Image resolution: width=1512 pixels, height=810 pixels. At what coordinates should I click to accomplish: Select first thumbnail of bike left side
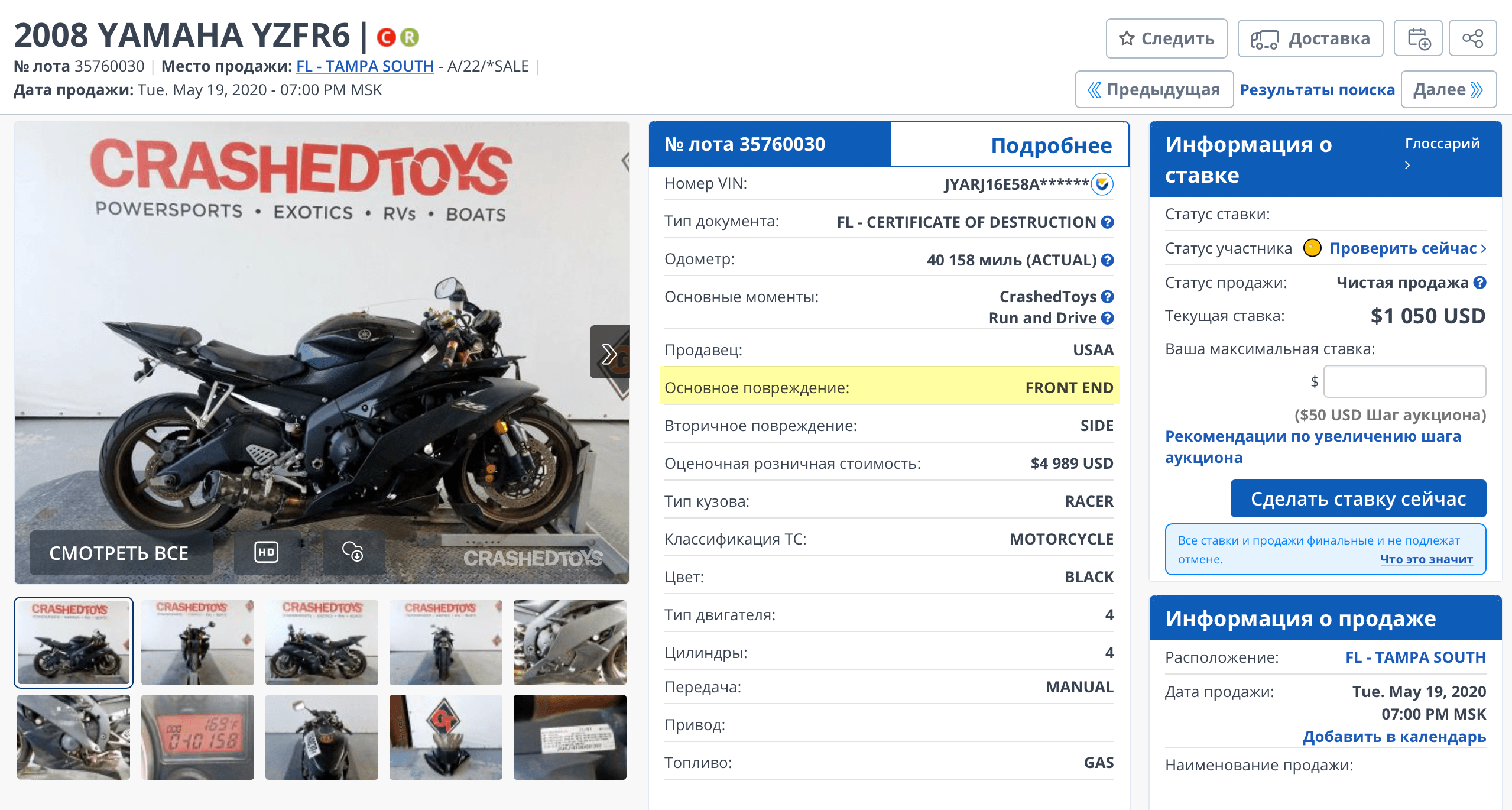click(74, 643)
